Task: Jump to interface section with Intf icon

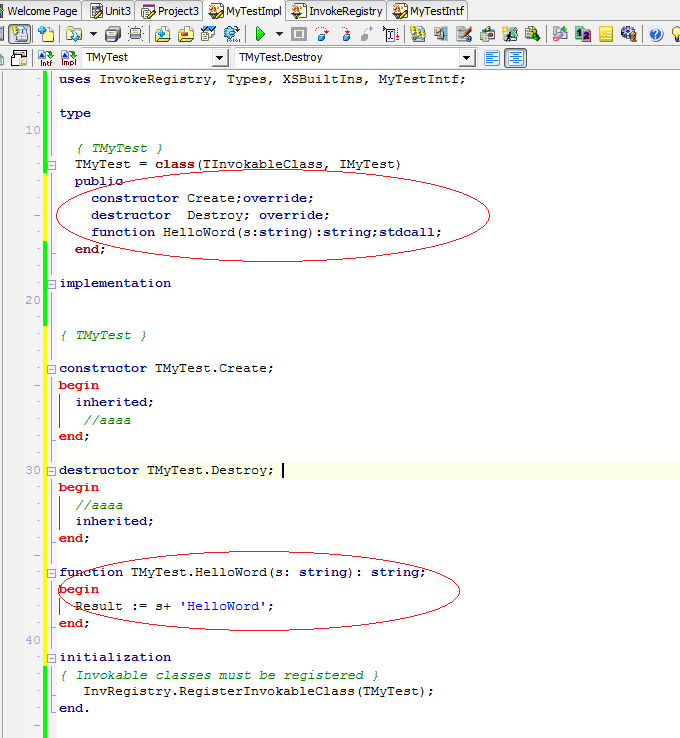Action: (46, 58)
